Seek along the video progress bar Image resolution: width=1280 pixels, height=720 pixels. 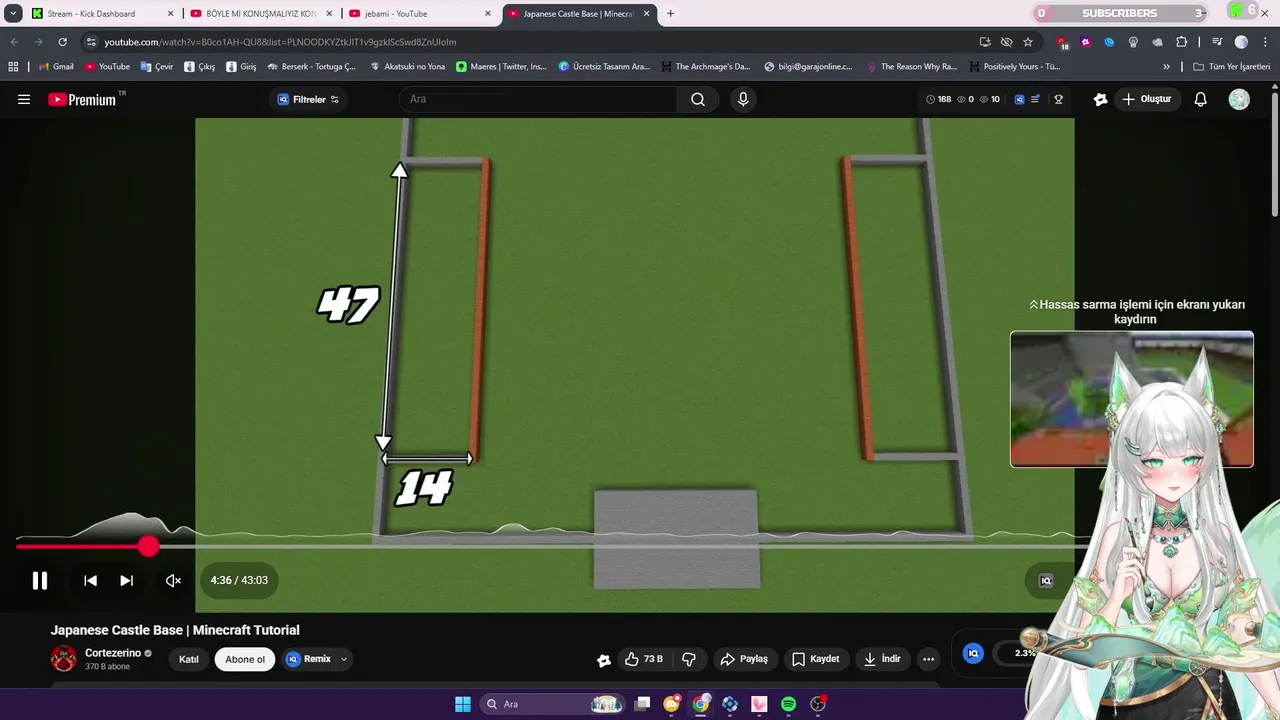[x=552, y=546]
